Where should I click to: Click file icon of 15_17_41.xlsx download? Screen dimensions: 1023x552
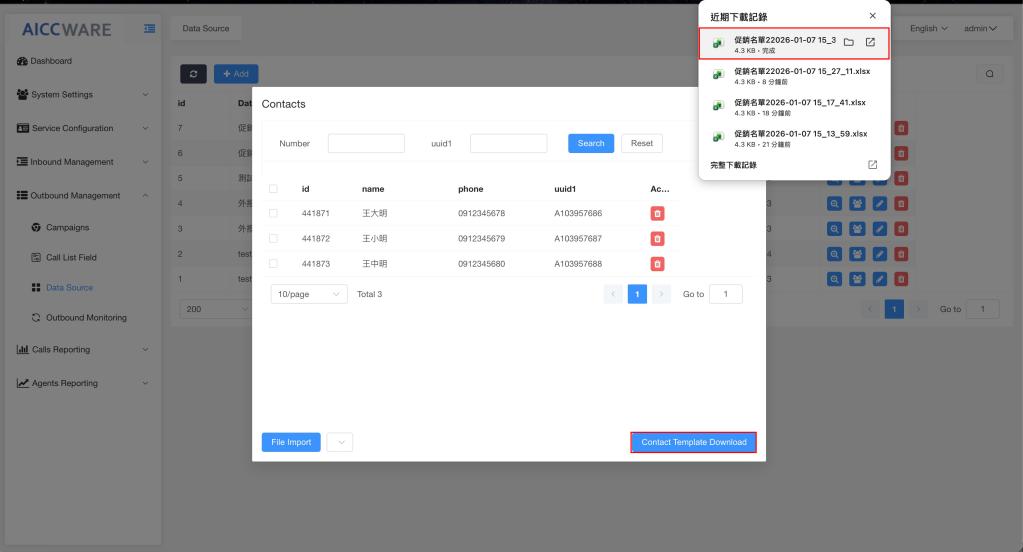(718, 106)
